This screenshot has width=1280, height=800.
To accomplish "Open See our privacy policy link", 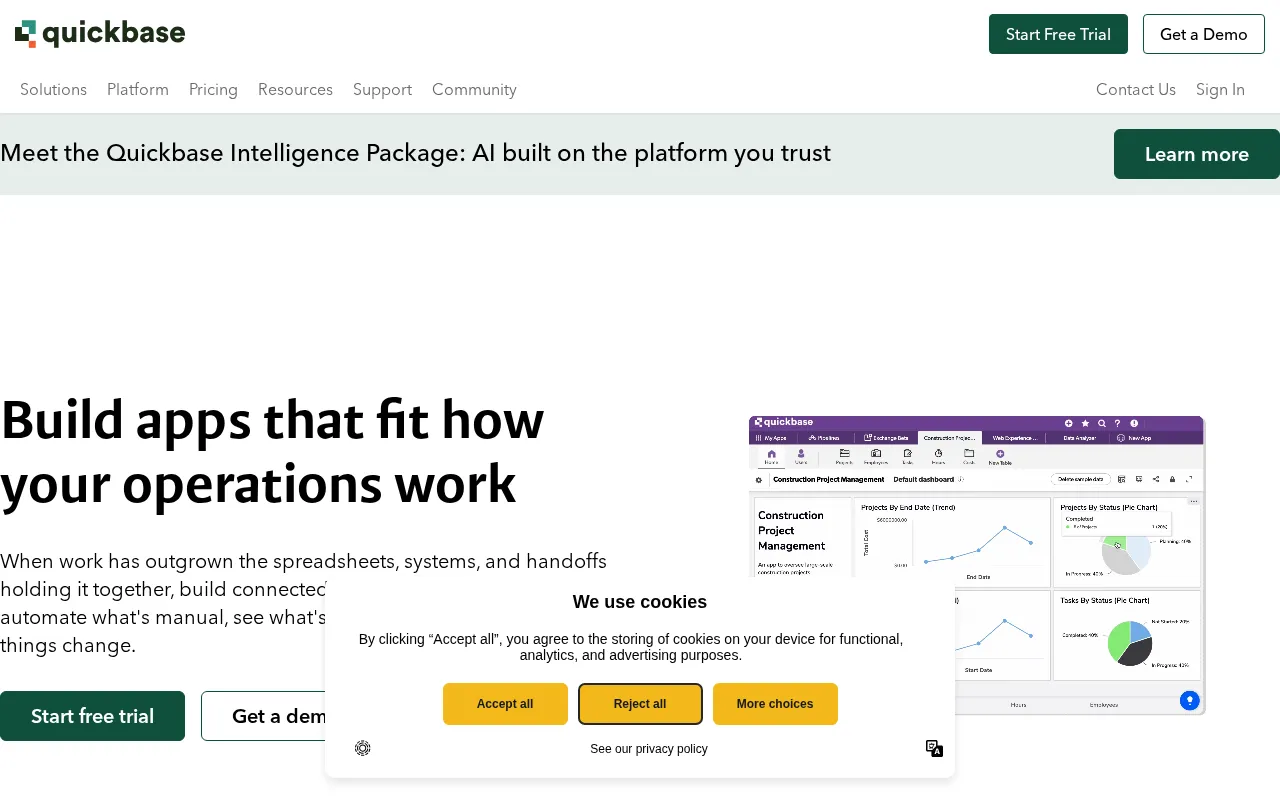I will coord(649,749).
